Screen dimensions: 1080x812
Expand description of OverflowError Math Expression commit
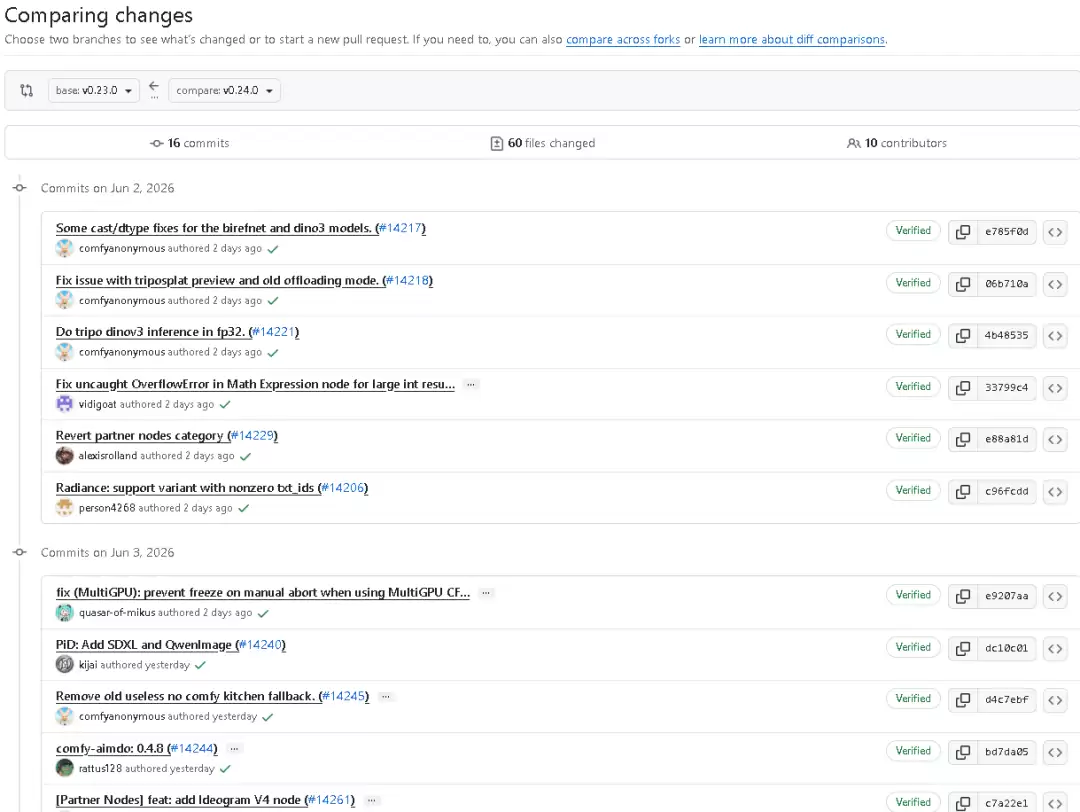tap(471, 384)
